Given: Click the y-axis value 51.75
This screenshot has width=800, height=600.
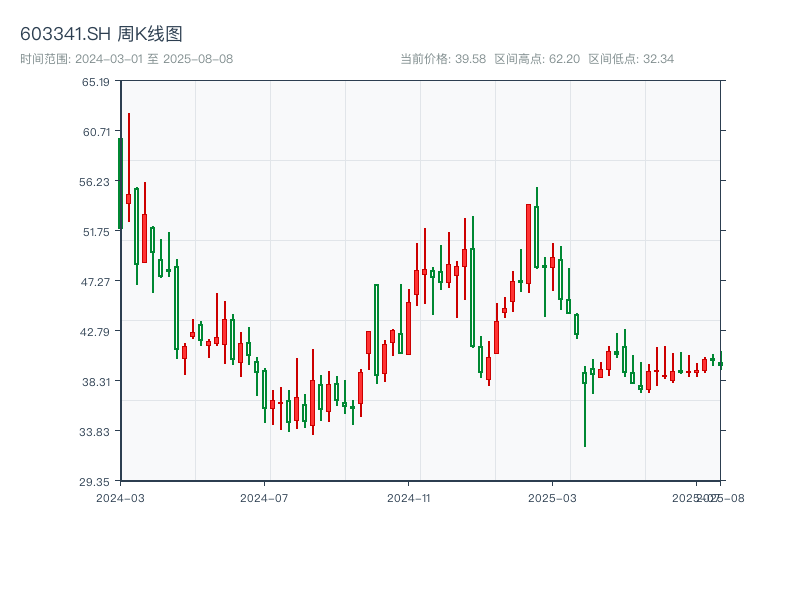Looking at the screenshot, I should tap(96, 232).
